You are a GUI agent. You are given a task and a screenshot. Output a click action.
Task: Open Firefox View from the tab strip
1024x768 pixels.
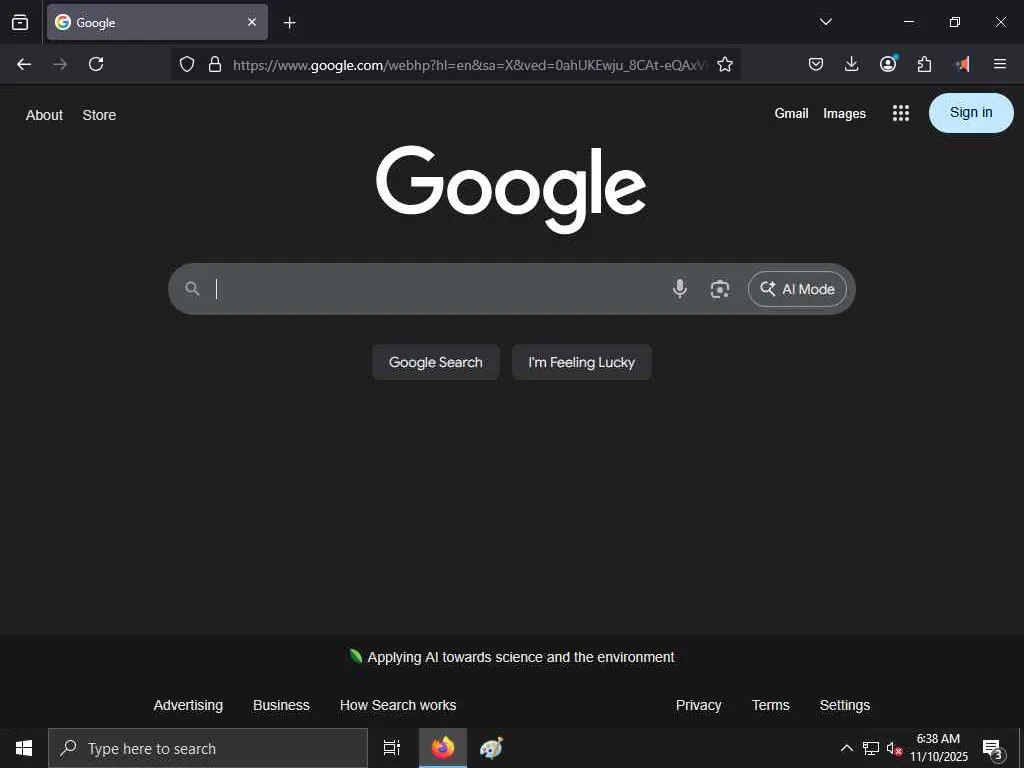[x=20, y=22]
